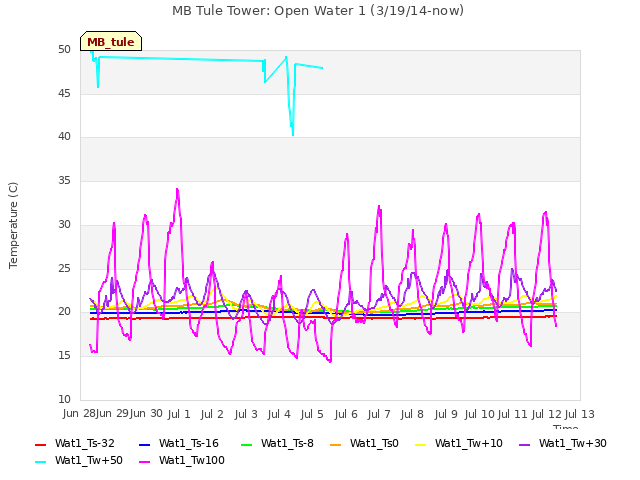
Task: Click the Temperature (C) axis label
Action: coord(13,225)
